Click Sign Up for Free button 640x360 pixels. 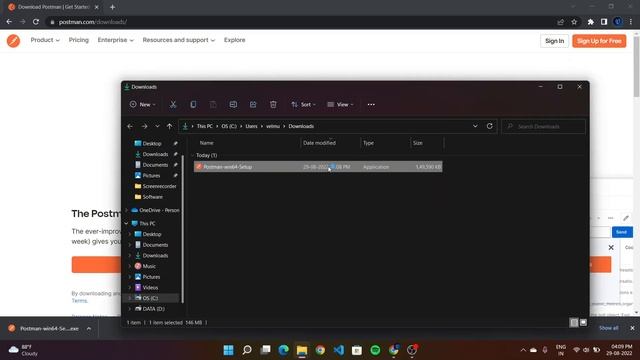(x=599, y=41)
